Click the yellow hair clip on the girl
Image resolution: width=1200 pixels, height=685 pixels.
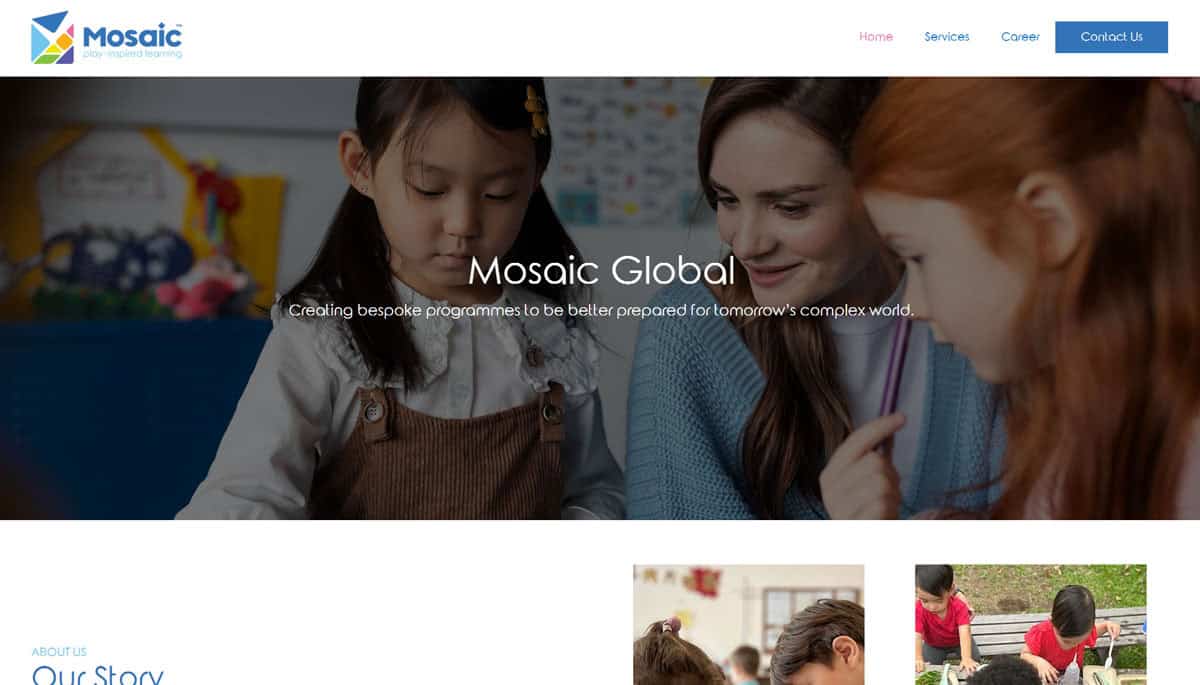pos(536,110)
